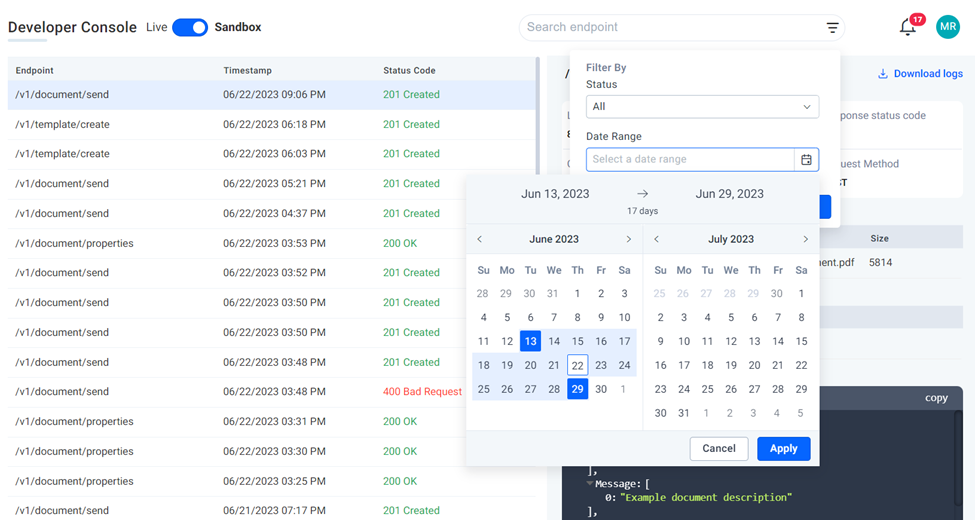The image size is (975, 520).
Task: Open the notifications bell
Action: tap(908, 27)
